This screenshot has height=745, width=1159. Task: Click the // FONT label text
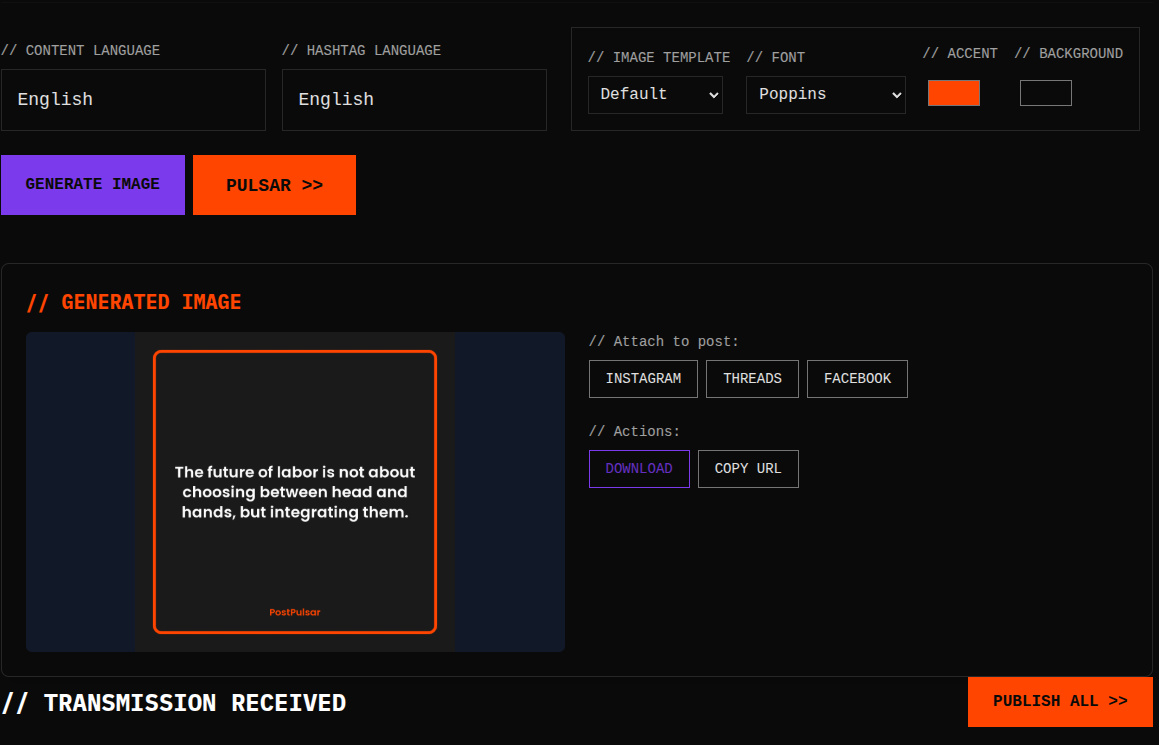(775, 57)
